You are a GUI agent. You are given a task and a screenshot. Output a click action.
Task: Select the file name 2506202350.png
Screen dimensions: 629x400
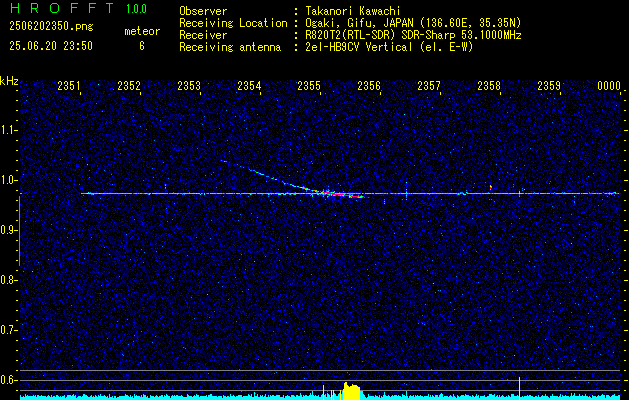click(51, 27)
